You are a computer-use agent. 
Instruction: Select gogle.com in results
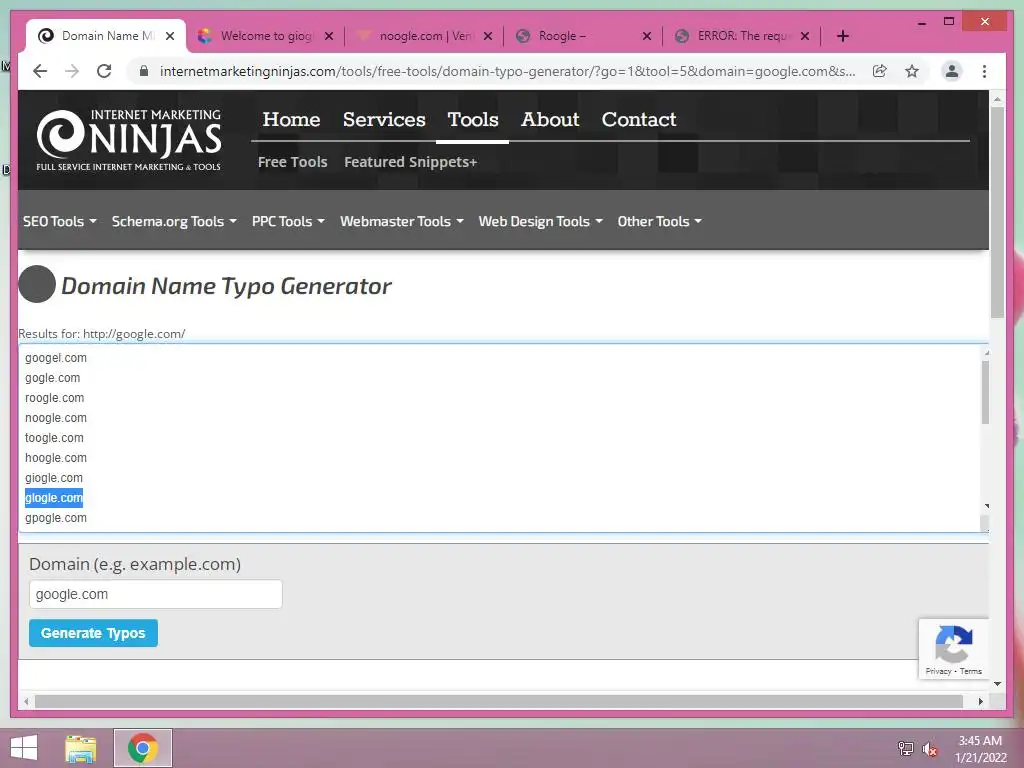(52, 378)
